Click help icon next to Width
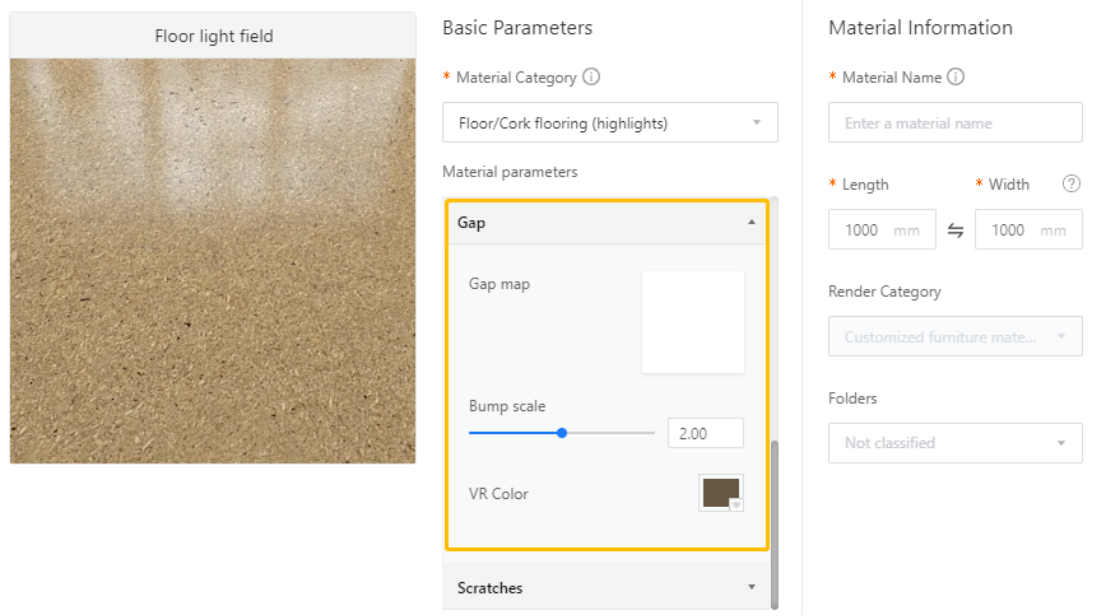Viewport: 1106px width, 616px height. (1071, 184)
